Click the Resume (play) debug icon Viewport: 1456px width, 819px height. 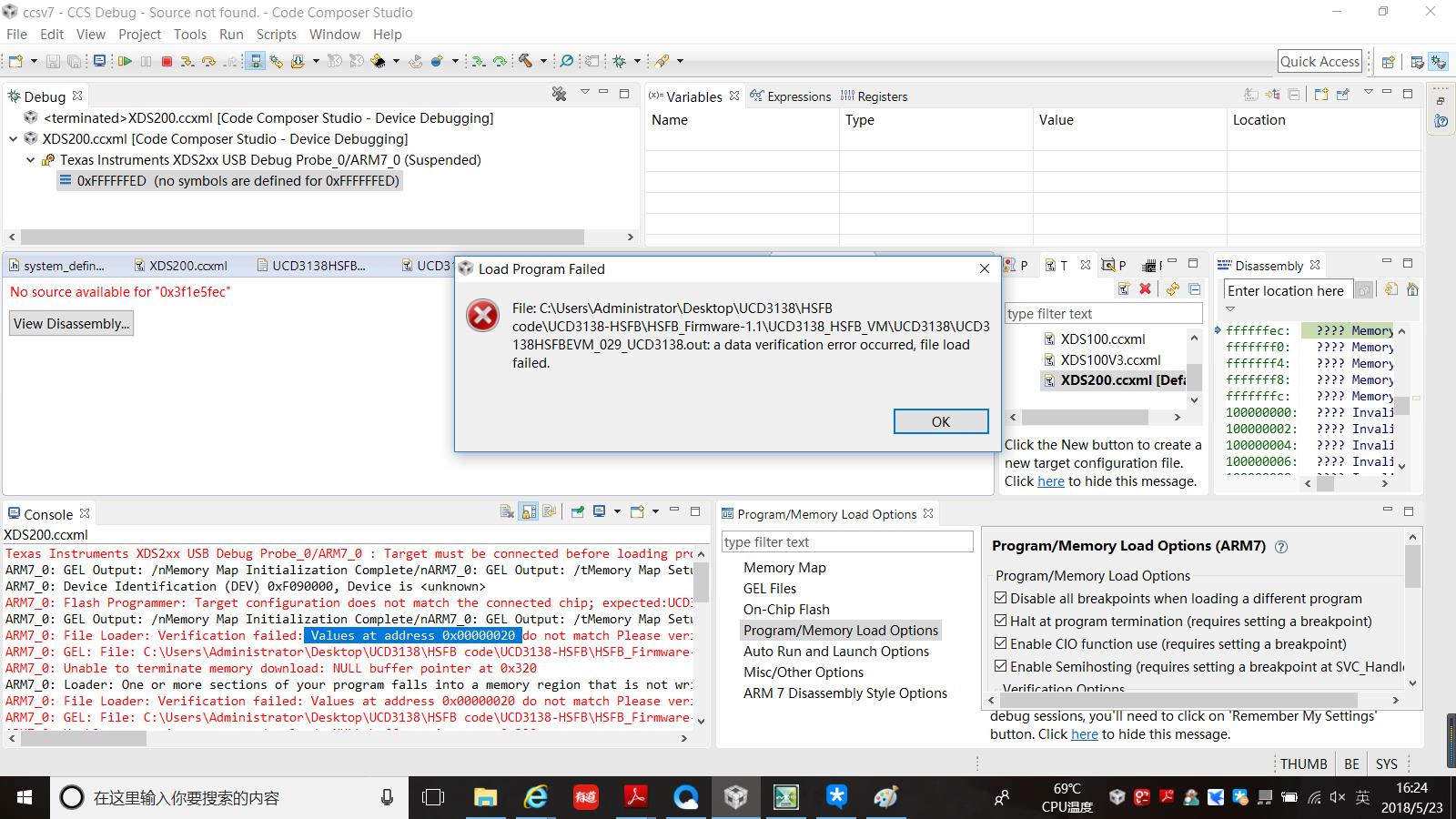pyautogui.click(x=125, y=61)
